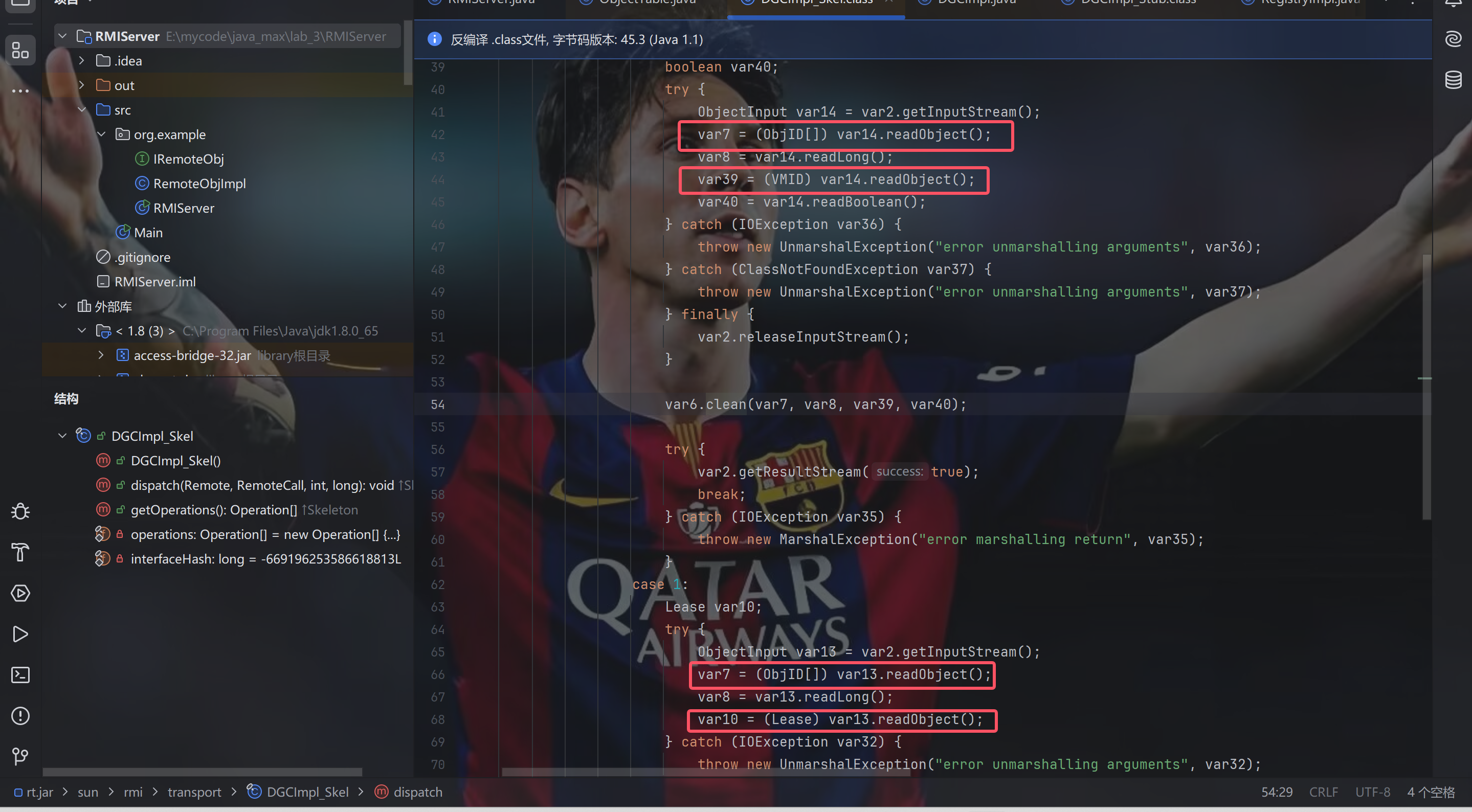Expand the access-bridge-32.jar node
Viewport: 1472px width, 812px height.
coord(101,355)
